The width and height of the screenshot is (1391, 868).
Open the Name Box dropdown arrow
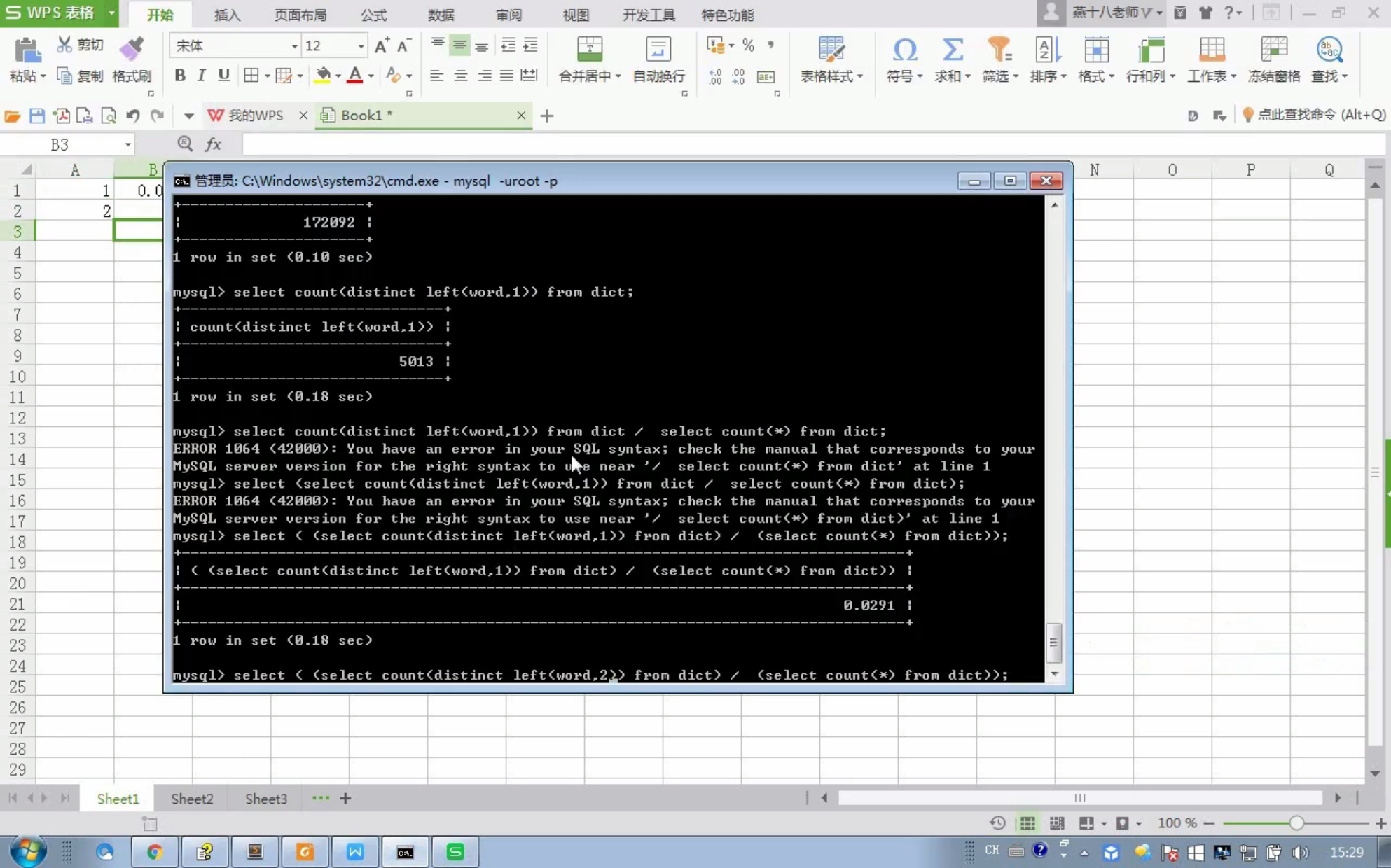coord(127,145)
